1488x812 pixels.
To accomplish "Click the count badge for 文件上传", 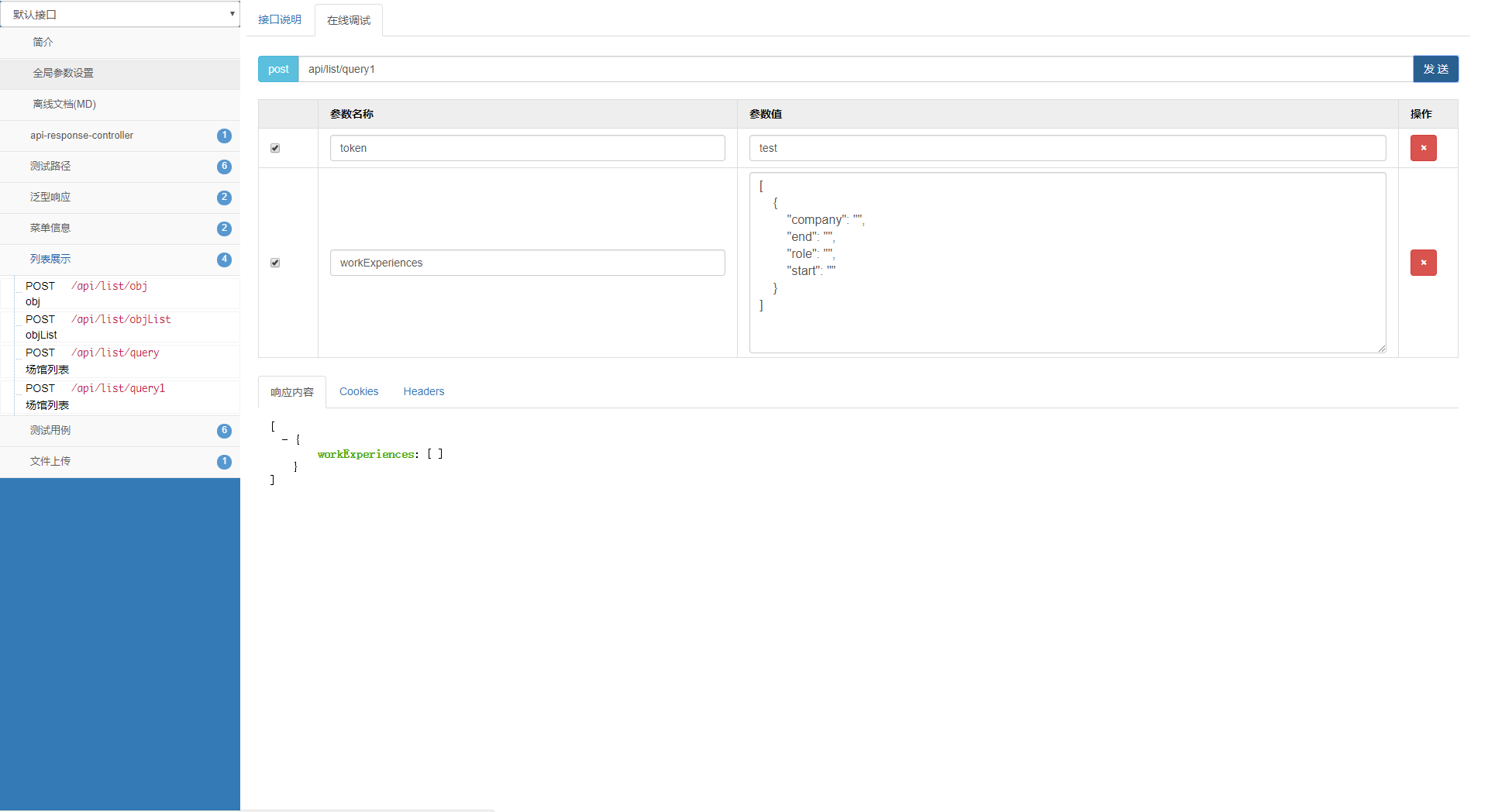I will click(x=224, y=462).
